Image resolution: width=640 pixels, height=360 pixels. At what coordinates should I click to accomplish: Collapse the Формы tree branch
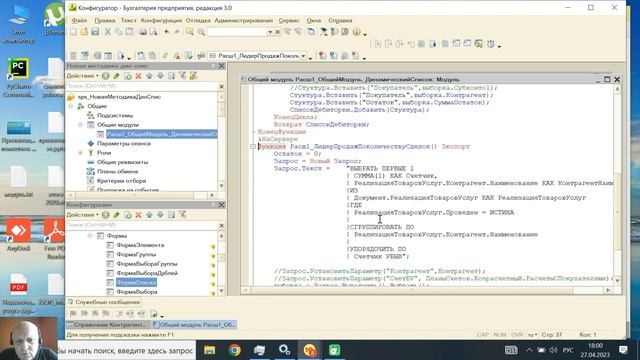coord(90,236)
